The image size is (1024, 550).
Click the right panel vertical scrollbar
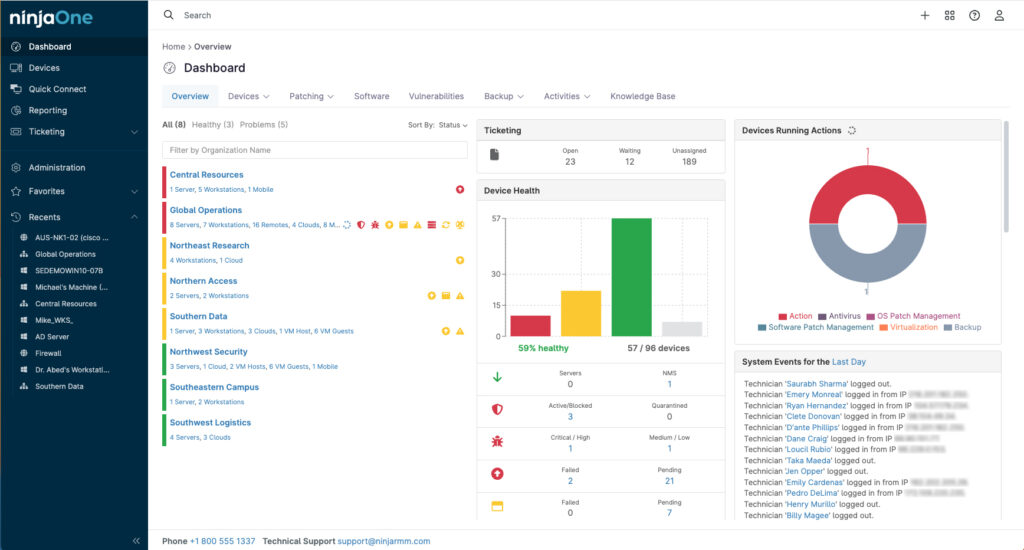point(1006,176)
